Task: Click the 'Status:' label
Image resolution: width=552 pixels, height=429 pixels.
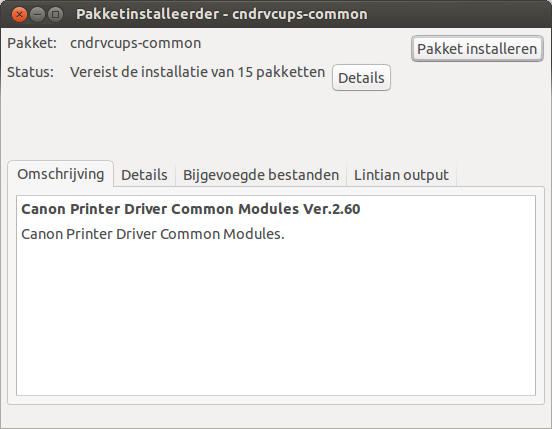Action: tap(31, 72)
